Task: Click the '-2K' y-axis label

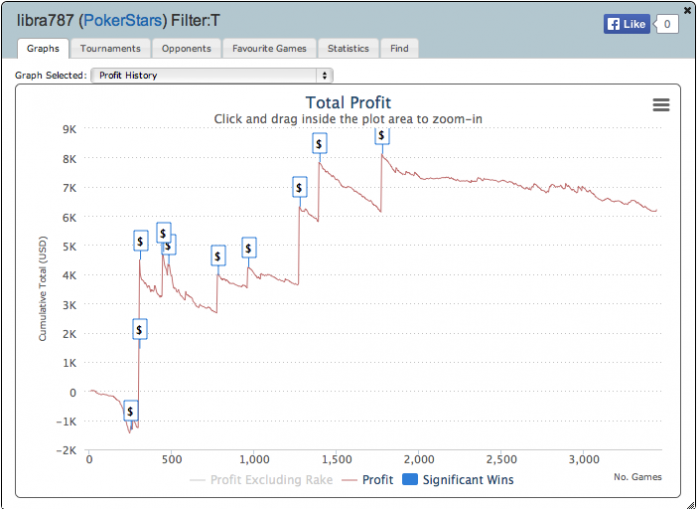Action: coord(67,450)
